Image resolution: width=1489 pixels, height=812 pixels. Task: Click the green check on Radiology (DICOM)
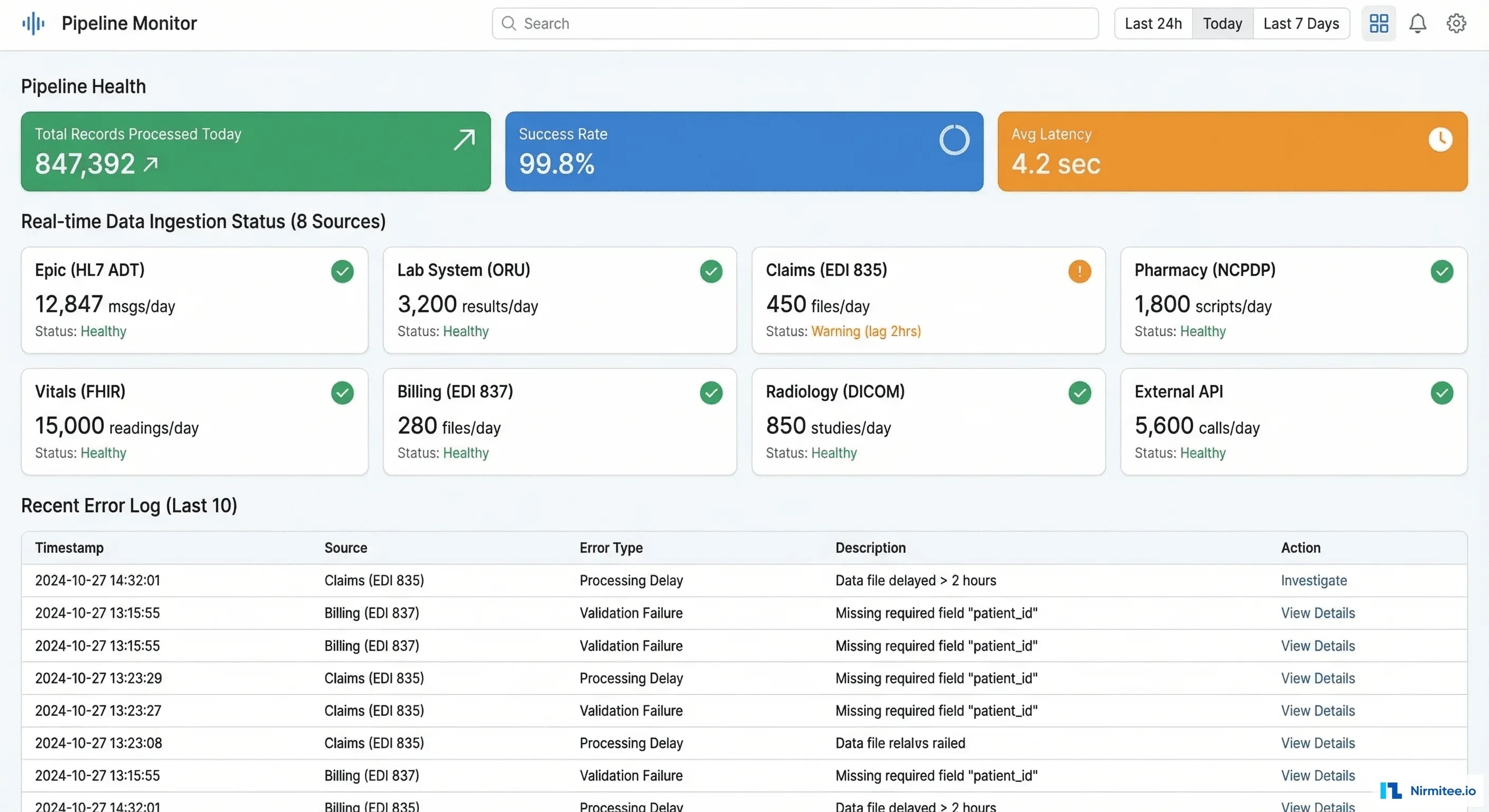(x=1079, y=392)
